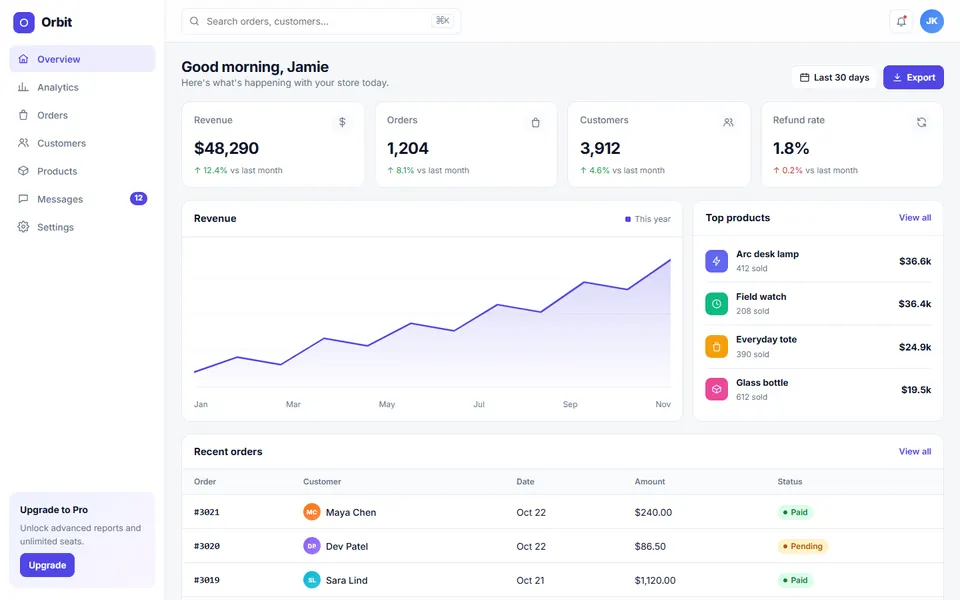Click the $86.50 amount

click(x=650, y=546)
